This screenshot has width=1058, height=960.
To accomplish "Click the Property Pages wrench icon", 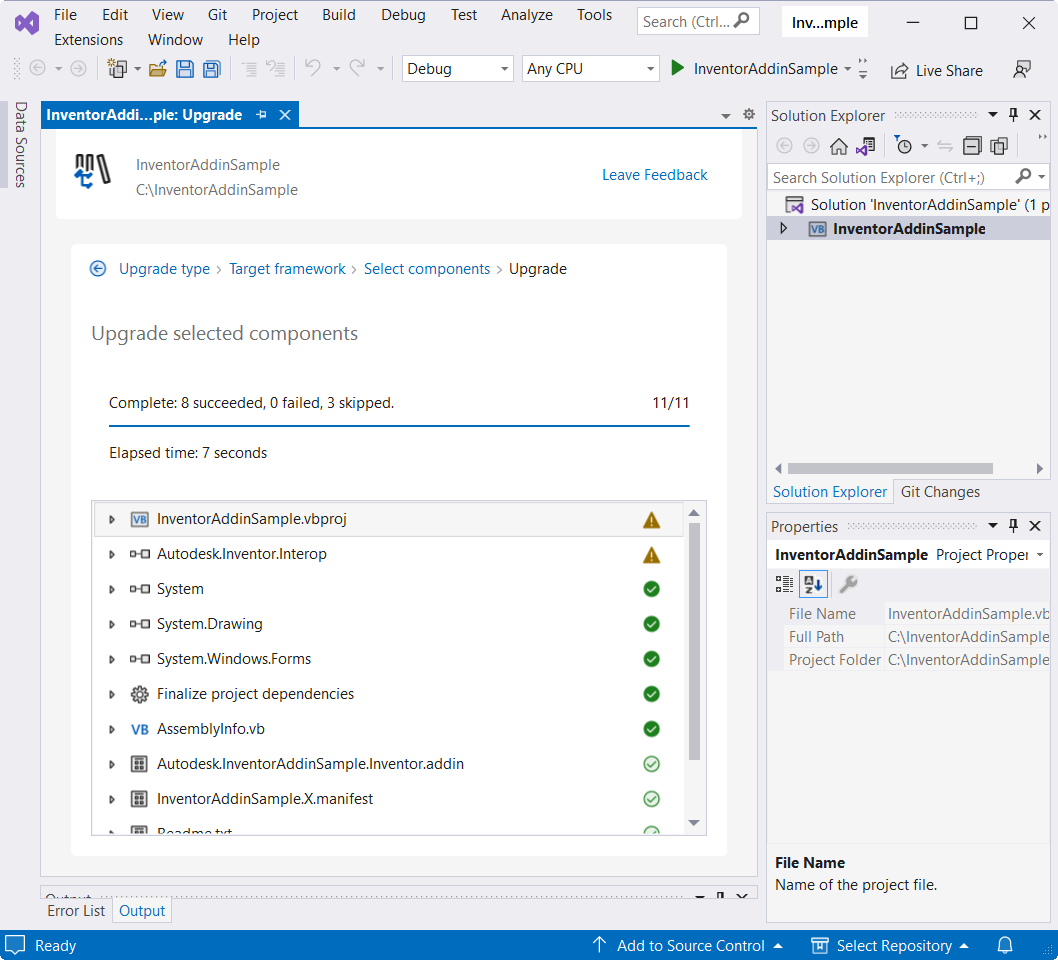I will [848, 584].
